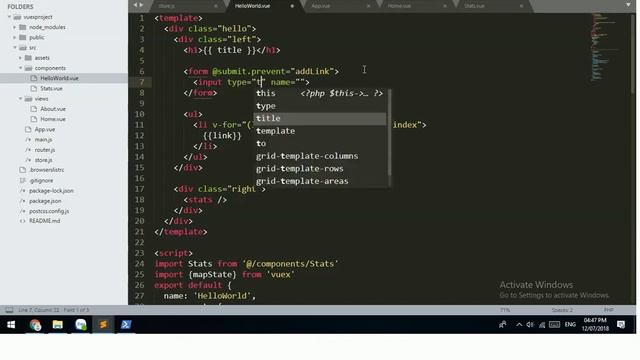Select the assets folder in sidebar
This screenshot has height=360, width=640.
[42, 58]
